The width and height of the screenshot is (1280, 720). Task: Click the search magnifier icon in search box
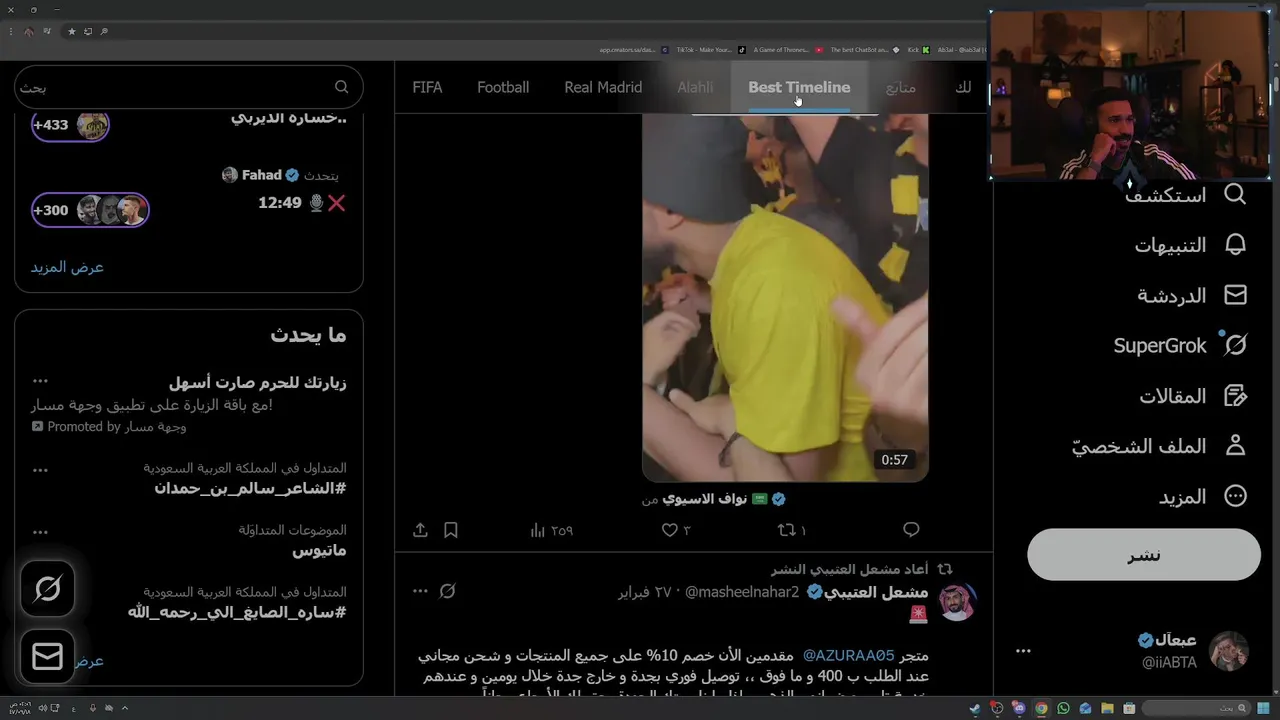[x=341, y=87]
